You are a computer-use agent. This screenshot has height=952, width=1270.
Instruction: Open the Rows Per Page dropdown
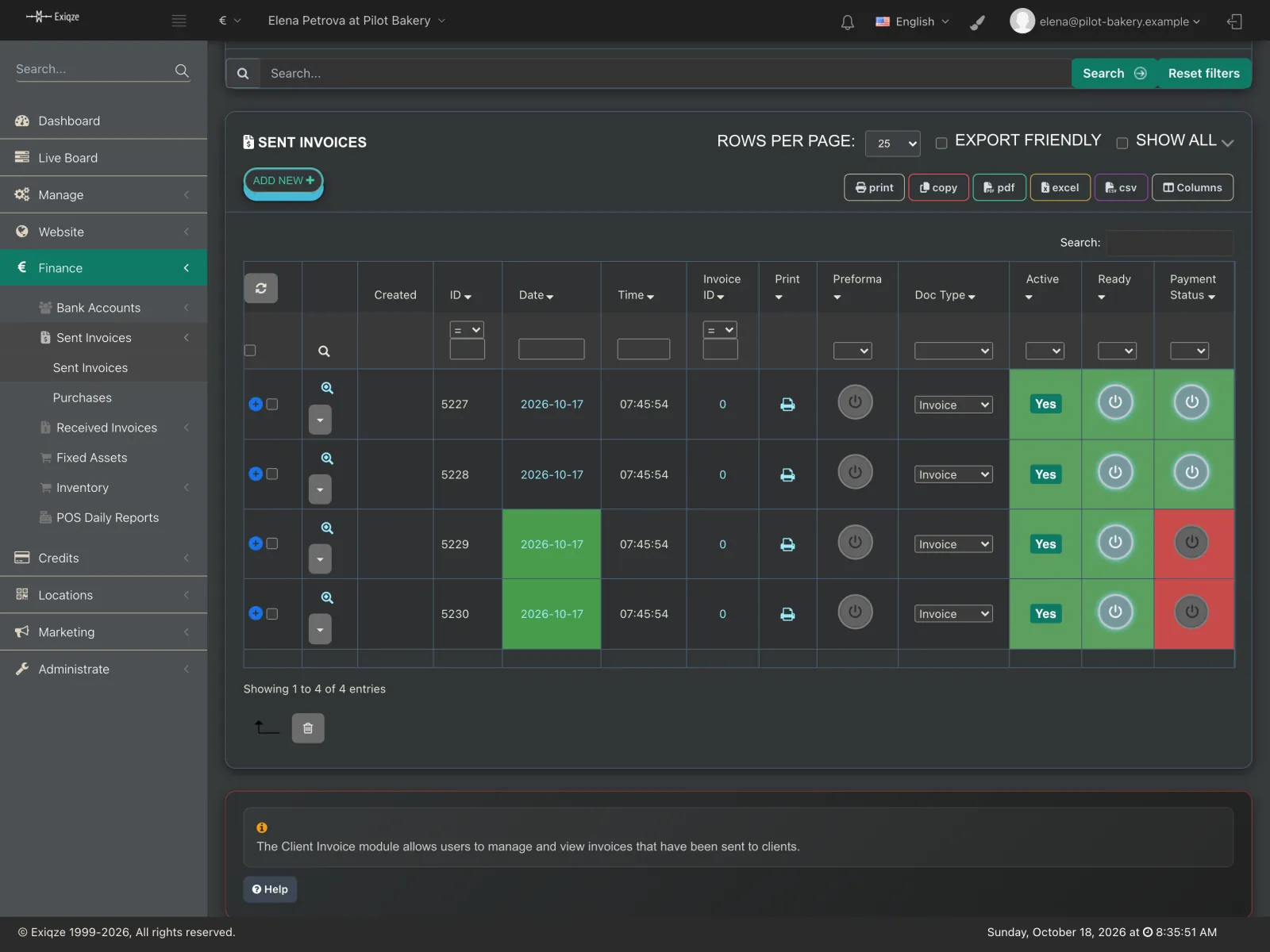coord(893,144)
